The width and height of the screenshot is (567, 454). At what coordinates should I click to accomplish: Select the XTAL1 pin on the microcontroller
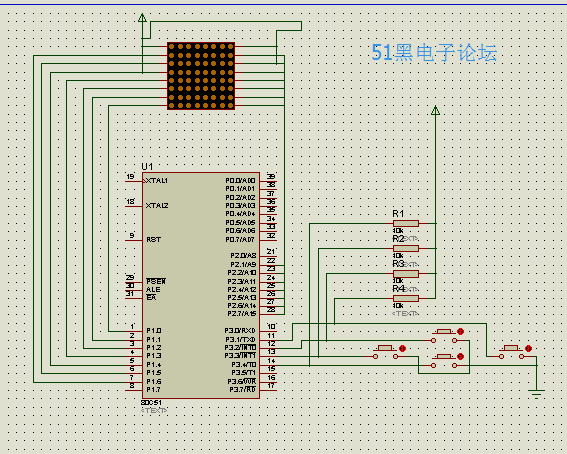click(156, 180)
